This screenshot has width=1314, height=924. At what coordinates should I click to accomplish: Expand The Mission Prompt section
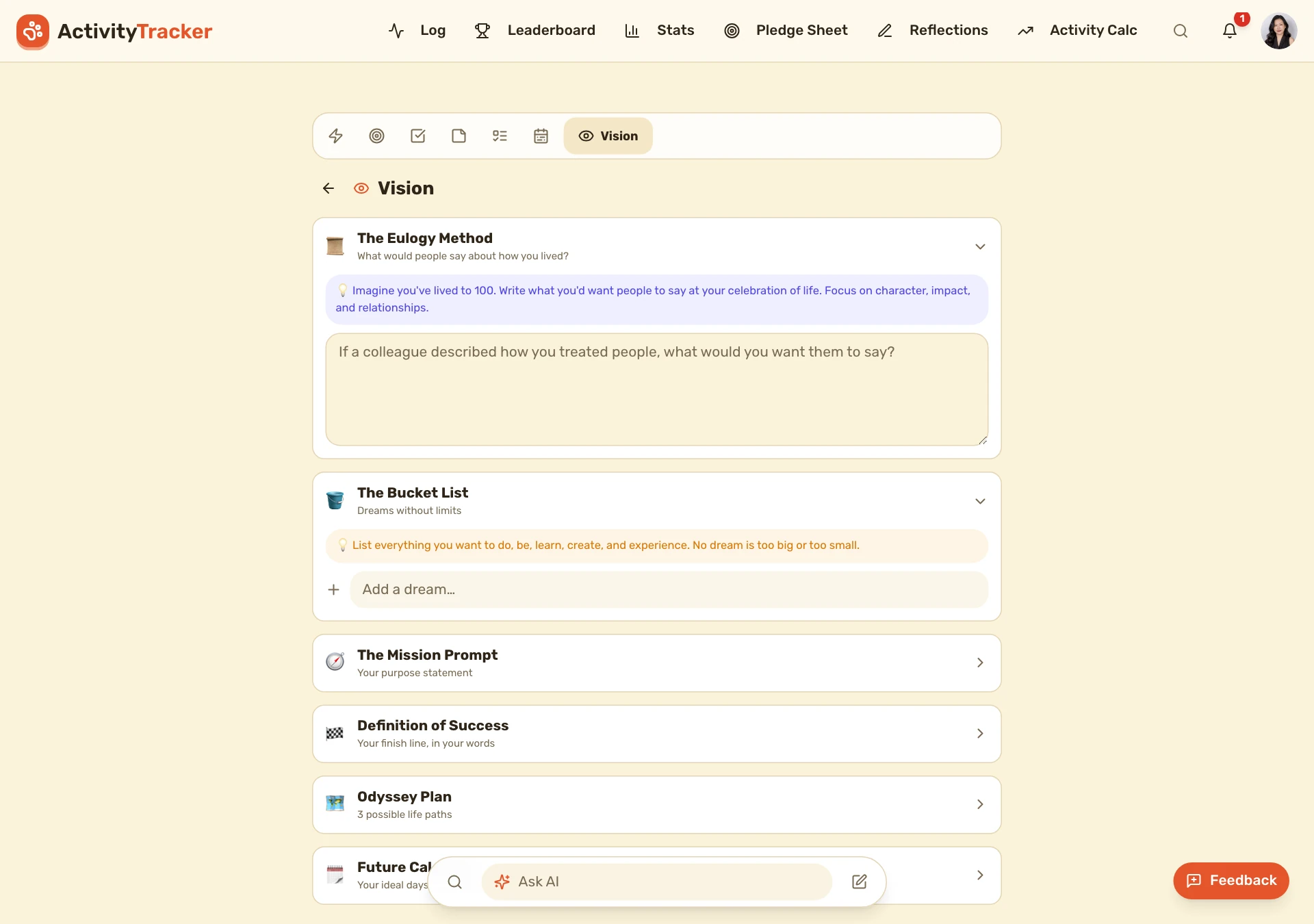coord(657,663)
